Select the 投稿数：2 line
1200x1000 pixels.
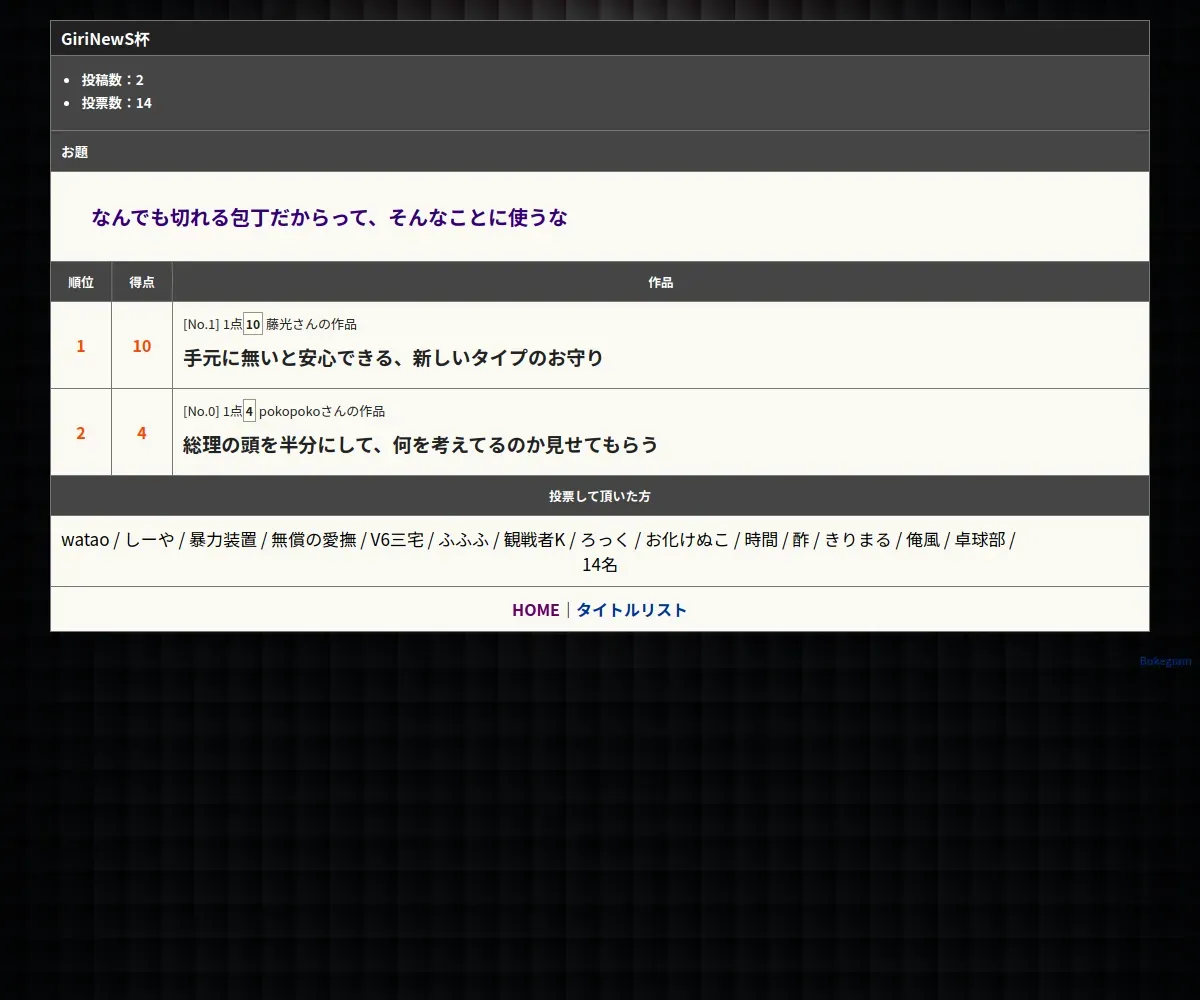112,80
